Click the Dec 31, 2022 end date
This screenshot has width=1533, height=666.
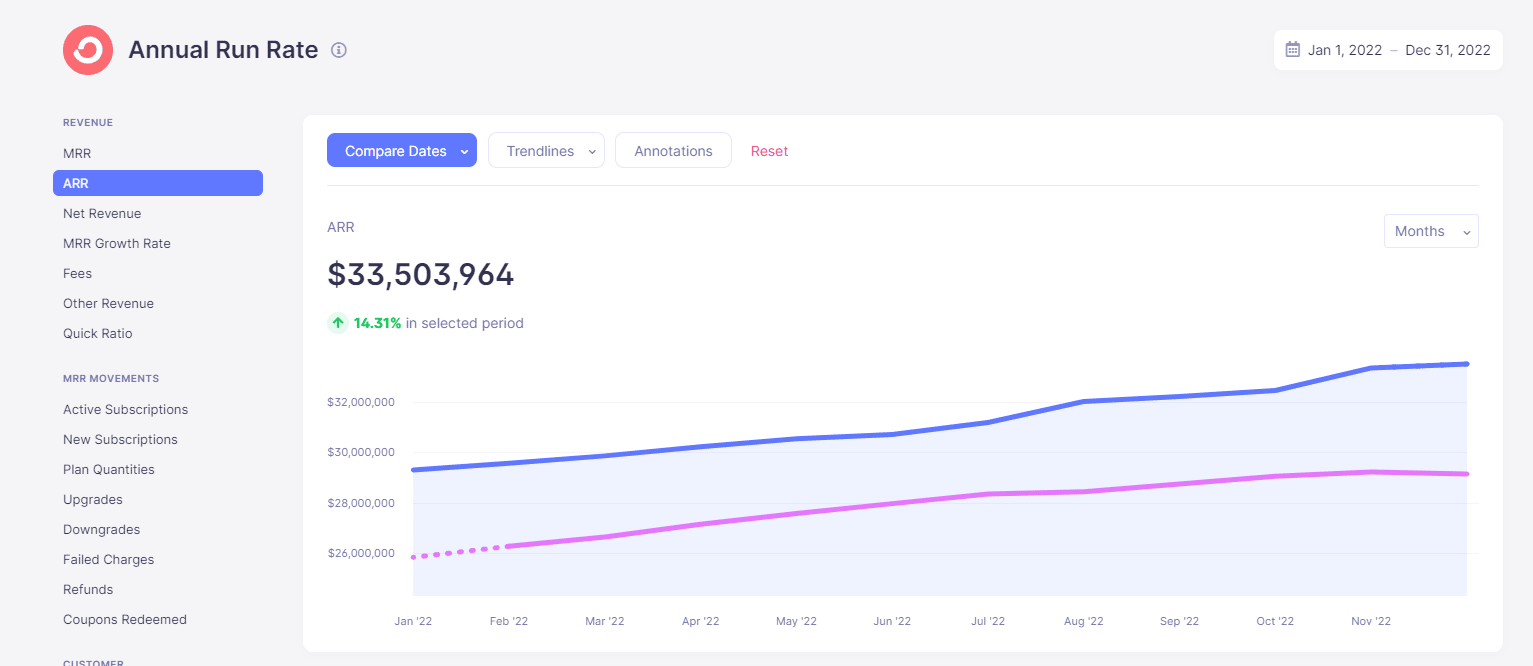(x=1447, y=50)
